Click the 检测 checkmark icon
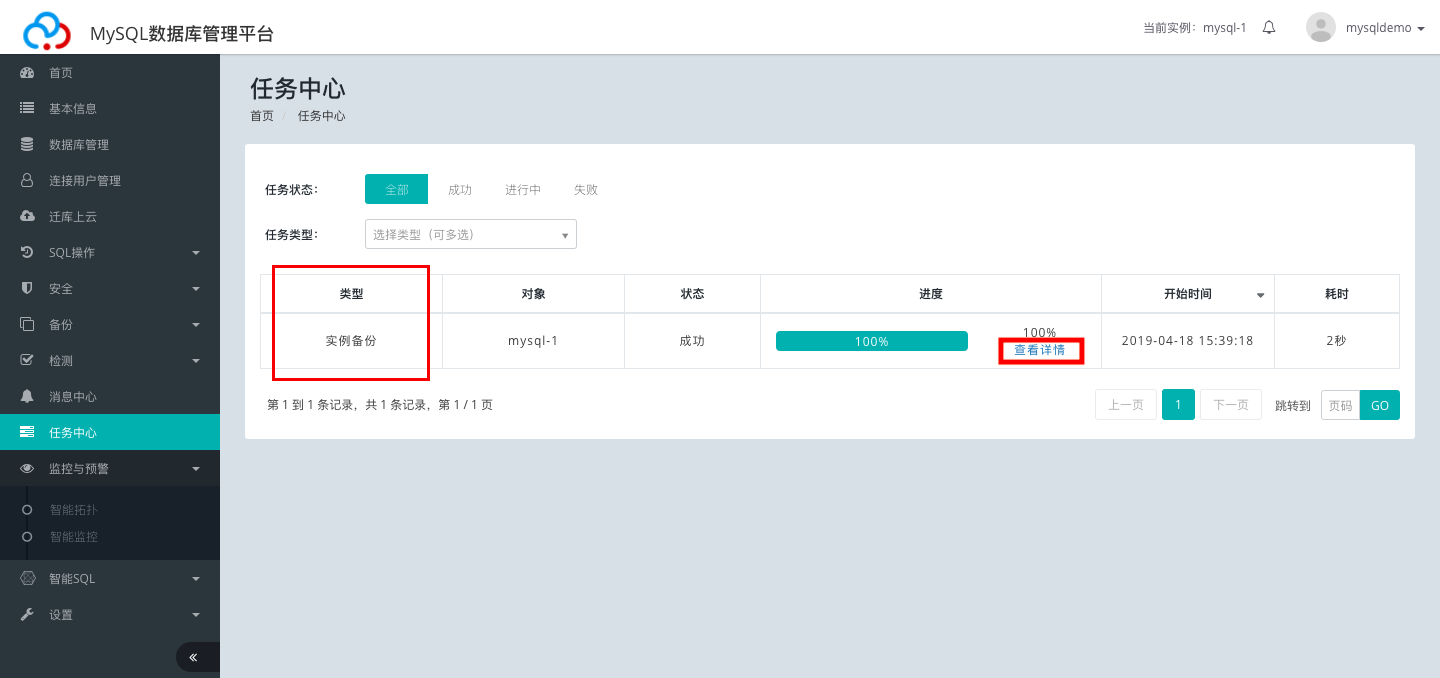 tap(27, 361)
